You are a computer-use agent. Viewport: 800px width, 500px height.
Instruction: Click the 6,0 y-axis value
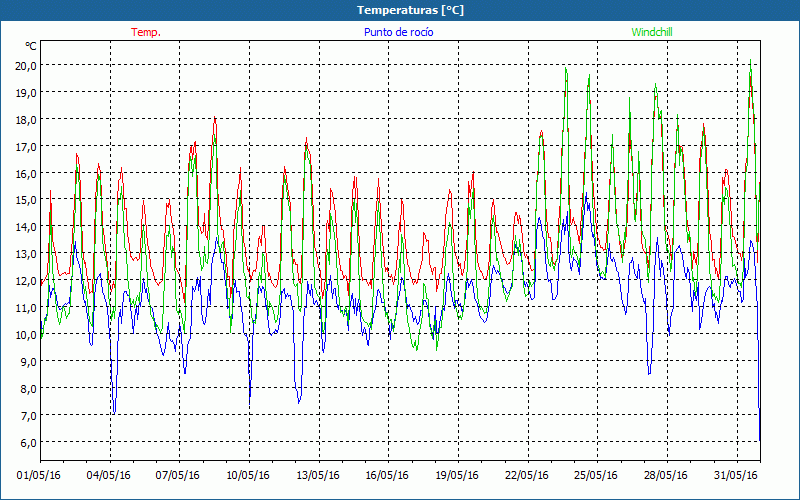coord(28,443)
